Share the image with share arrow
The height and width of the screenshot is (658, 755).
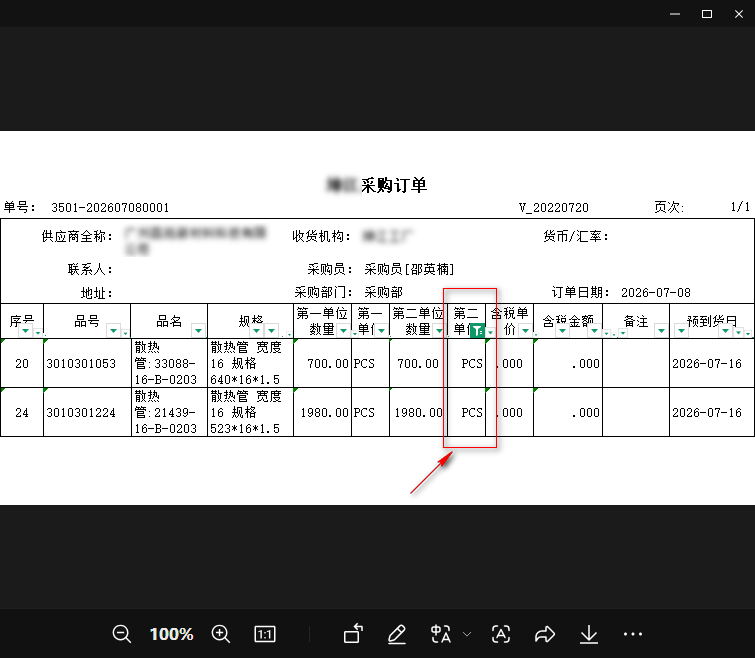[x=545, y=634]
